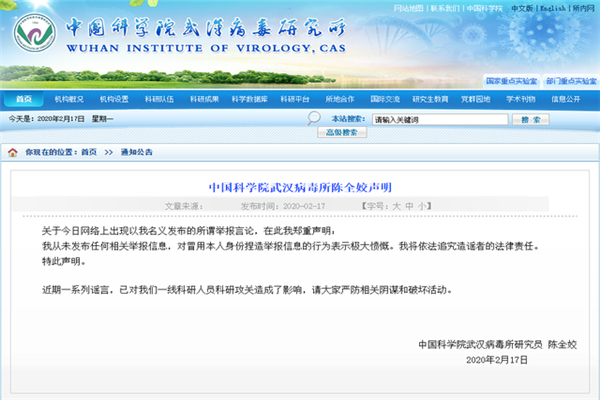Click the 网站地图 link at top

point(408,8)
